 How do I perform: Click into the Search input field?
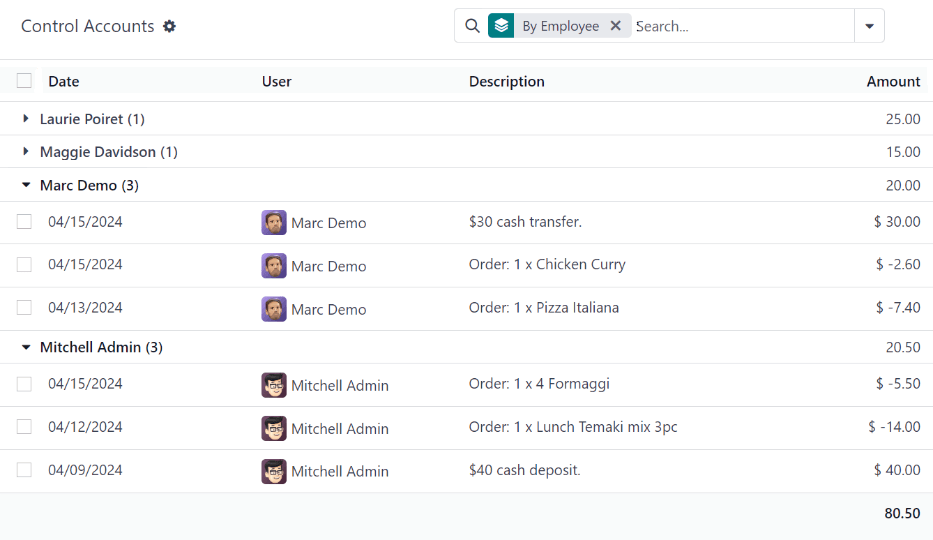(x=740, y=26)
